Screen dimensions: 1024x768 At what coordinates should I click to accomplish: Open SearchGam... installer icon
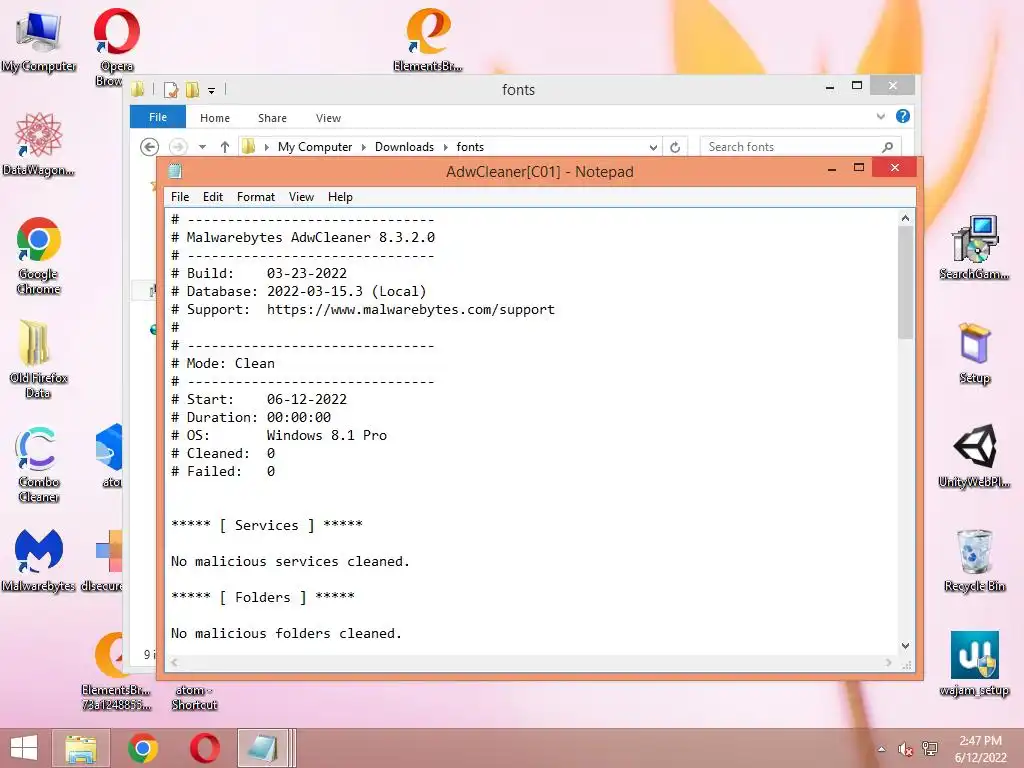(974, 247)
